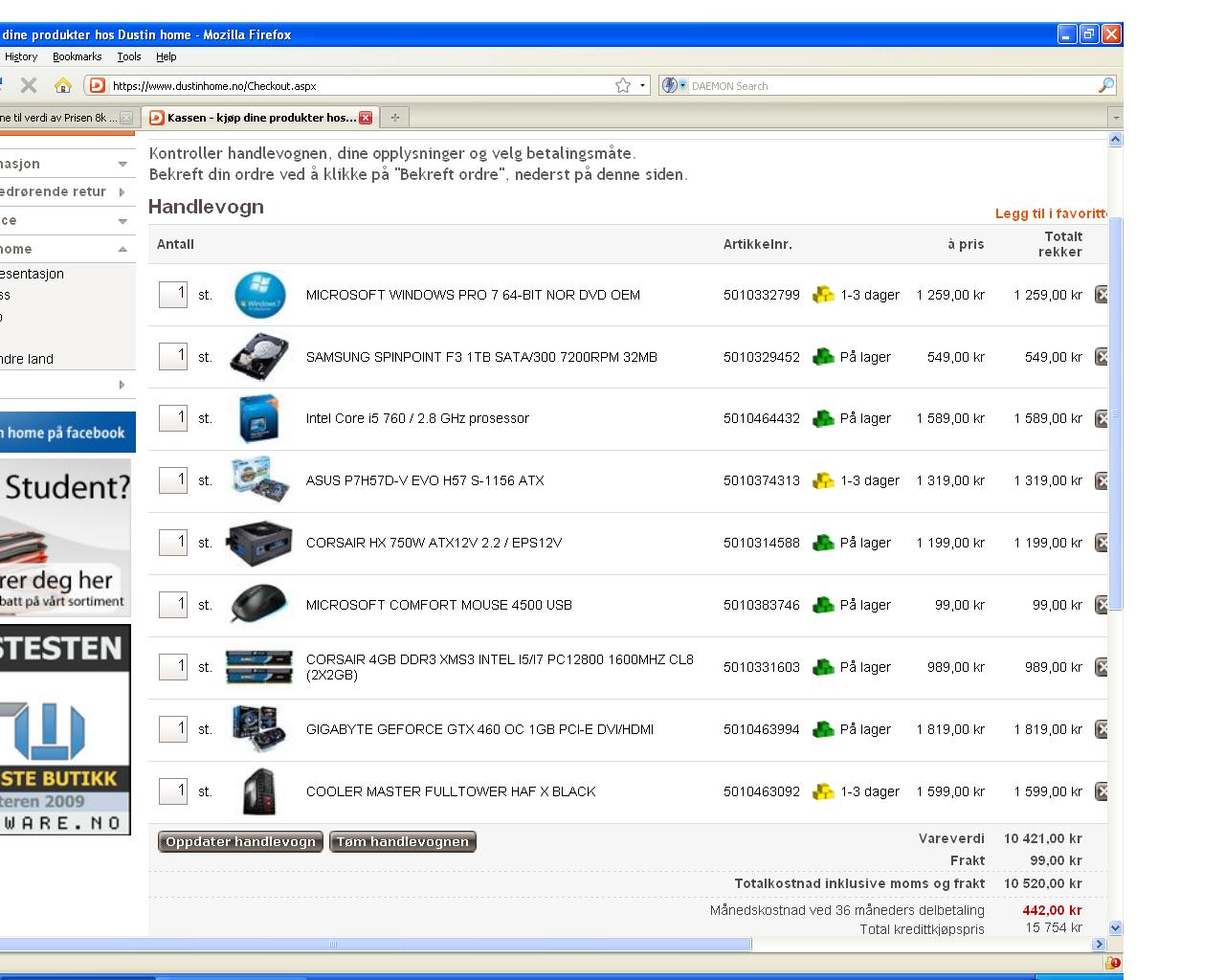Expand the sidebar section ending in 'ce'

(122, 220)
